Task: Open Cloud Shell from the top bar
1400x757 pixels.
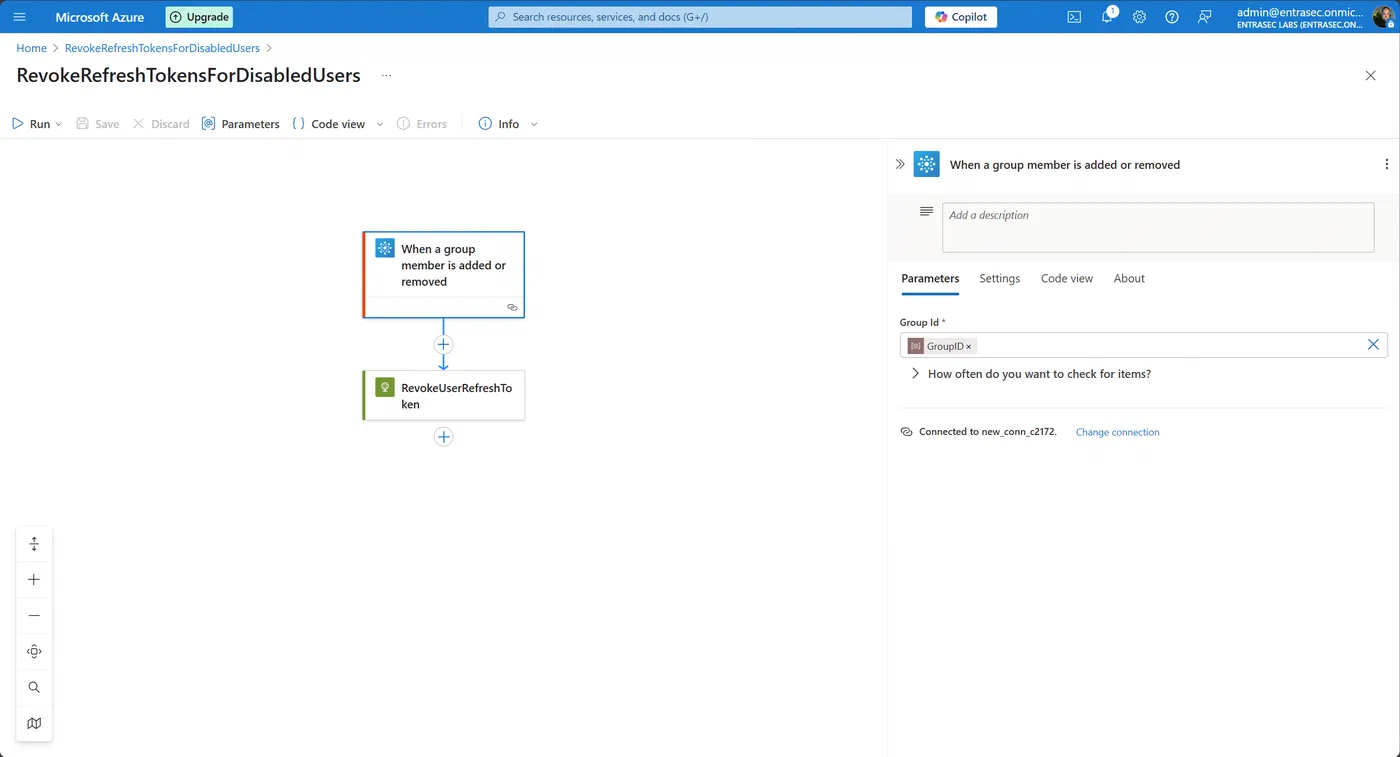Action: pos(1074,17)
